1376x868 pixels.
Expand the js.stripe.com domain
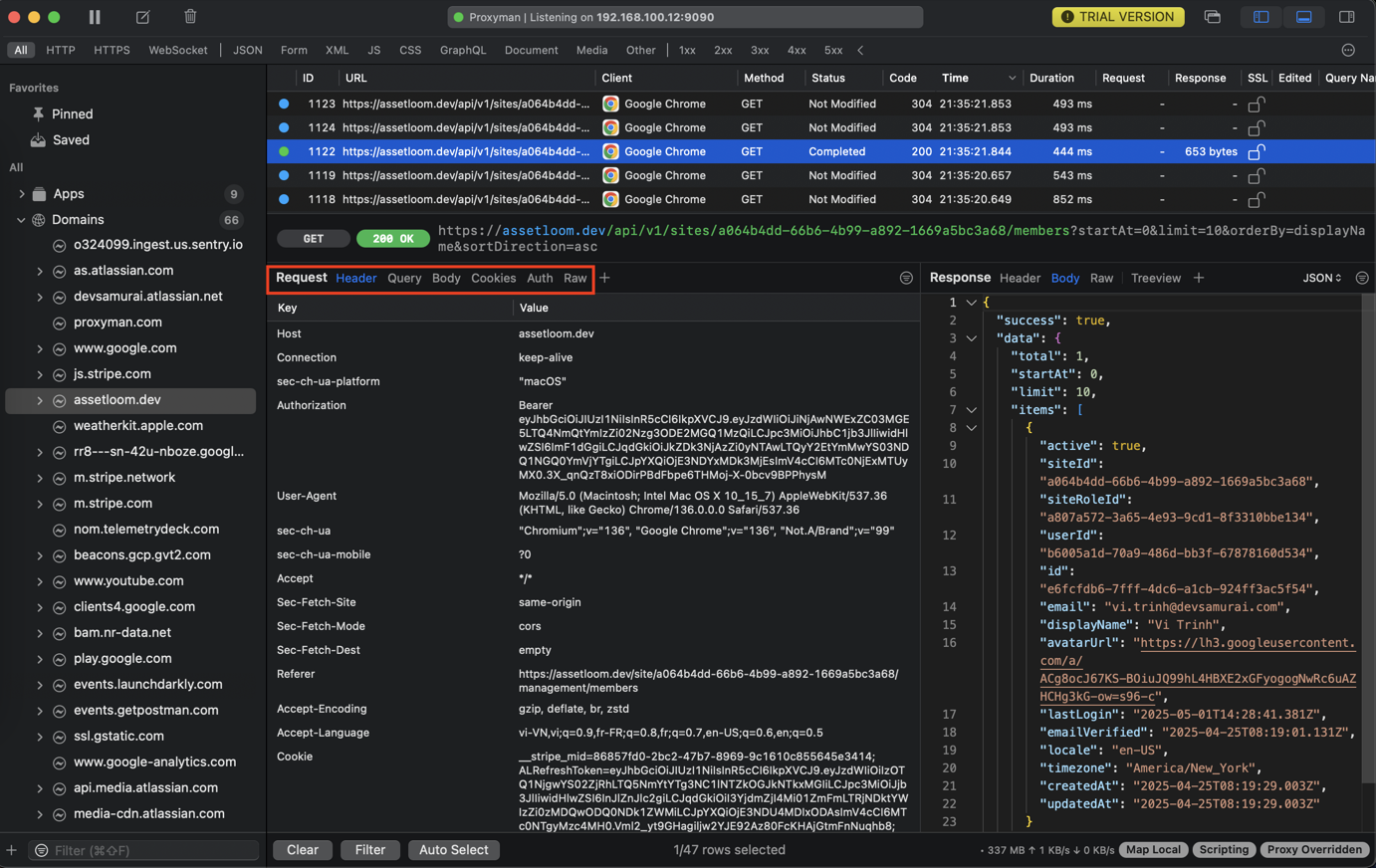pyautogui.click(x=40, y=374)
